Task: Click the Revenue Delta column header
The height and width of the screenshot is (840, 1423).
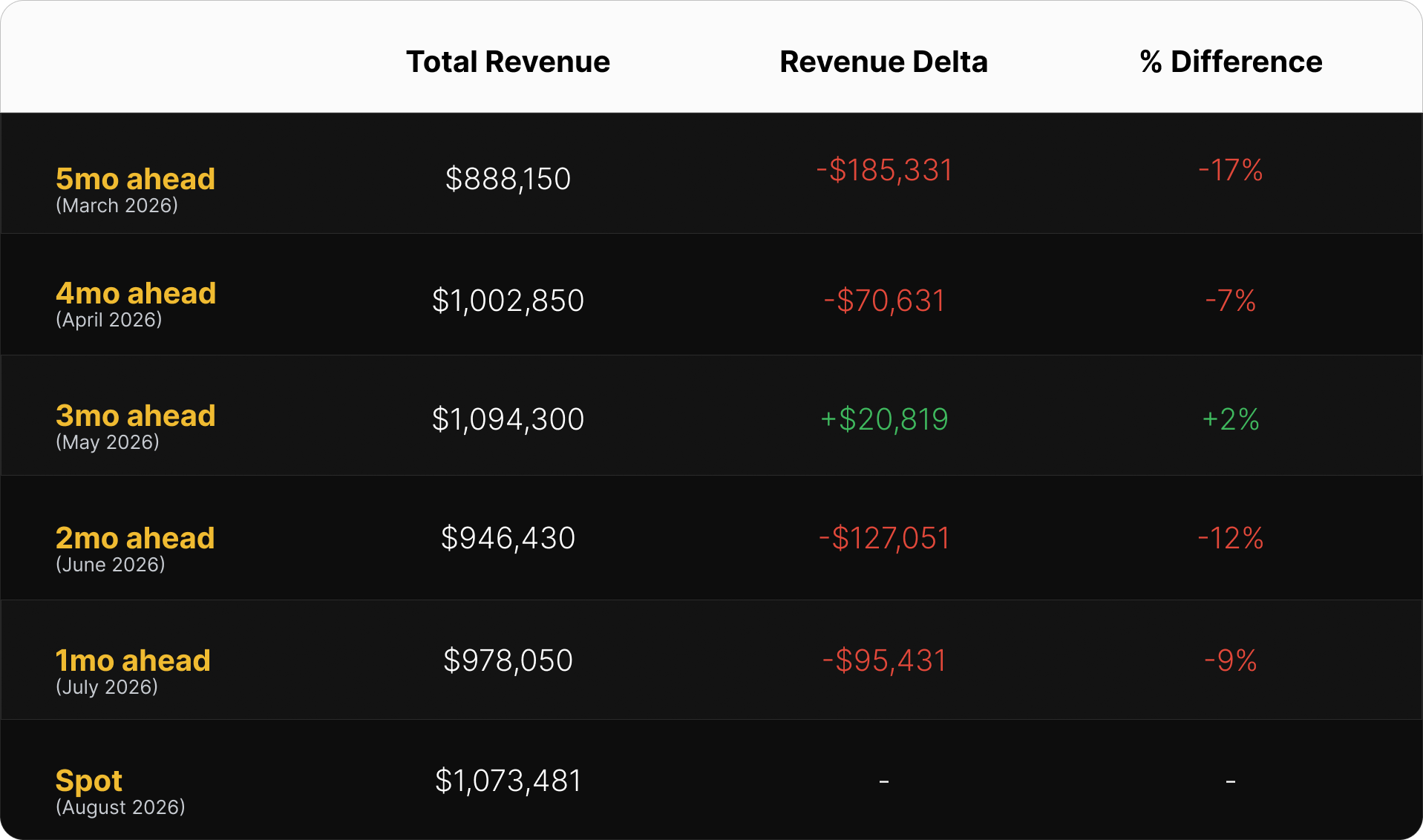Action: 883,62
